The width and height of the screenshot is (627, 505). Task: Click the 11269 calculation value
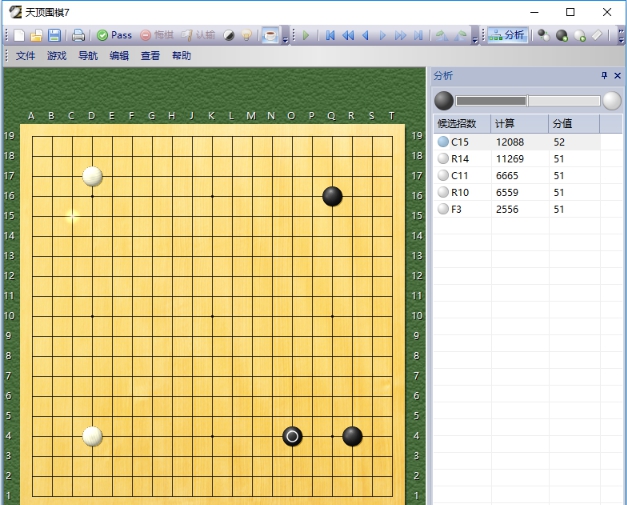click(x=510, y=159)
